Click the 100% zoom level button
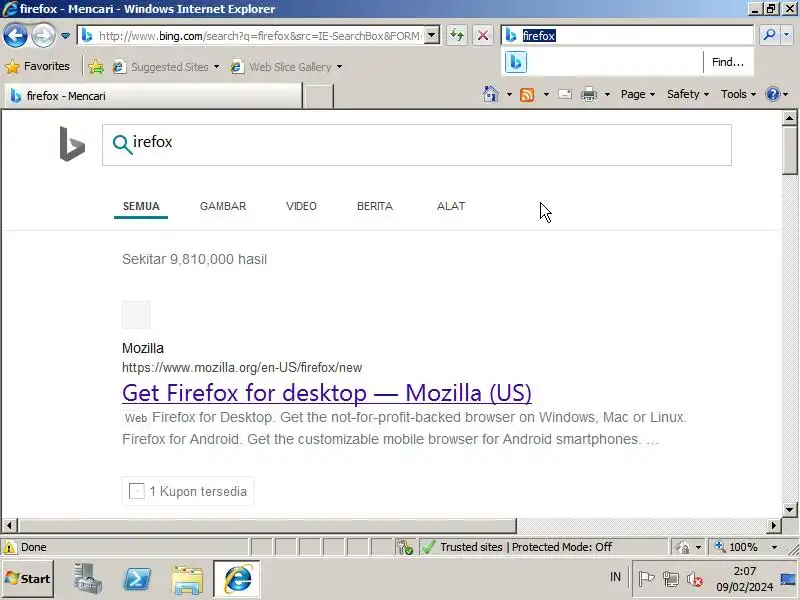This screenshot has height=600, width=800. (736, 547)
